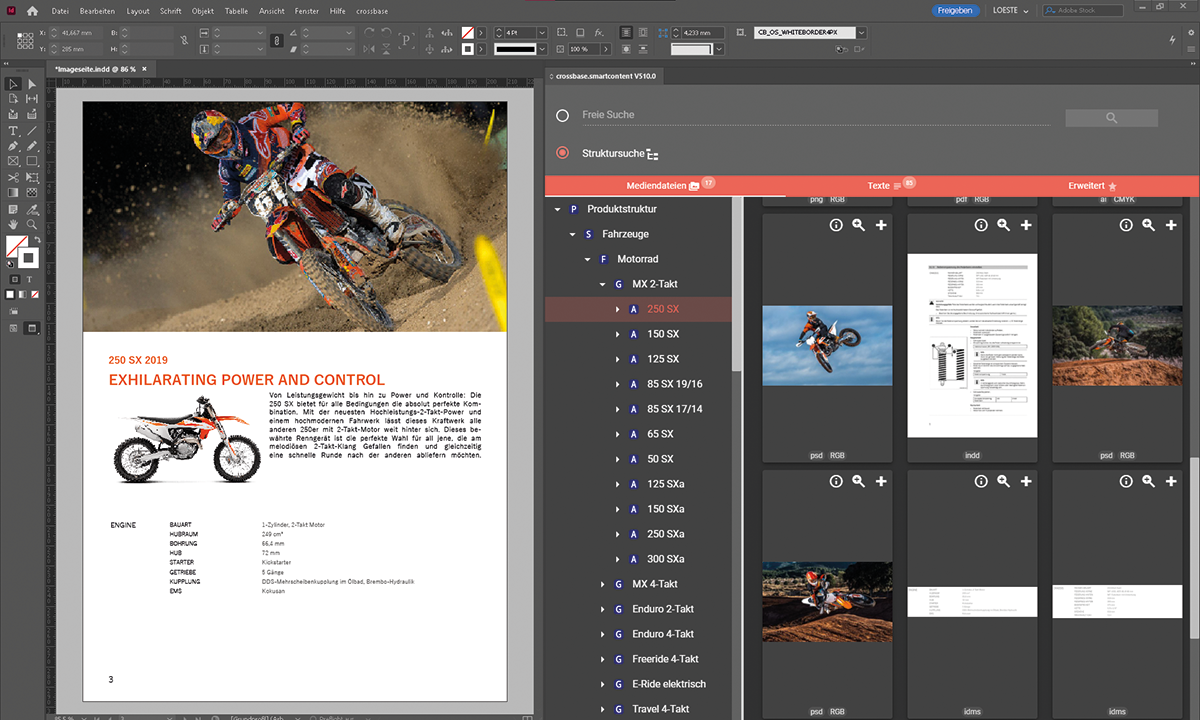Select the Selection tool arrow
1200x720 pixels.
coord(13,84)
